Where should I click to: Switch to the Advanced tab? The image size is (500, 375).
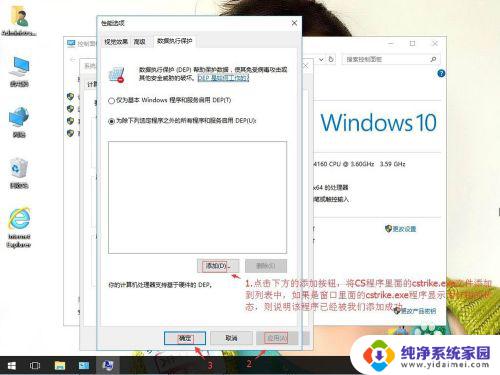tap(140, 42)
